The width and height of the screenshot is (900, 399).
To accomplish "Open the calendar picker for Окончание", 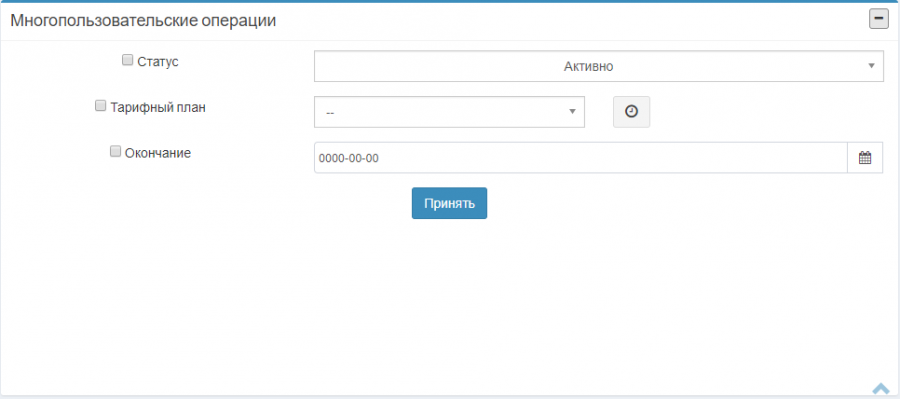I will tap(865, 157).
